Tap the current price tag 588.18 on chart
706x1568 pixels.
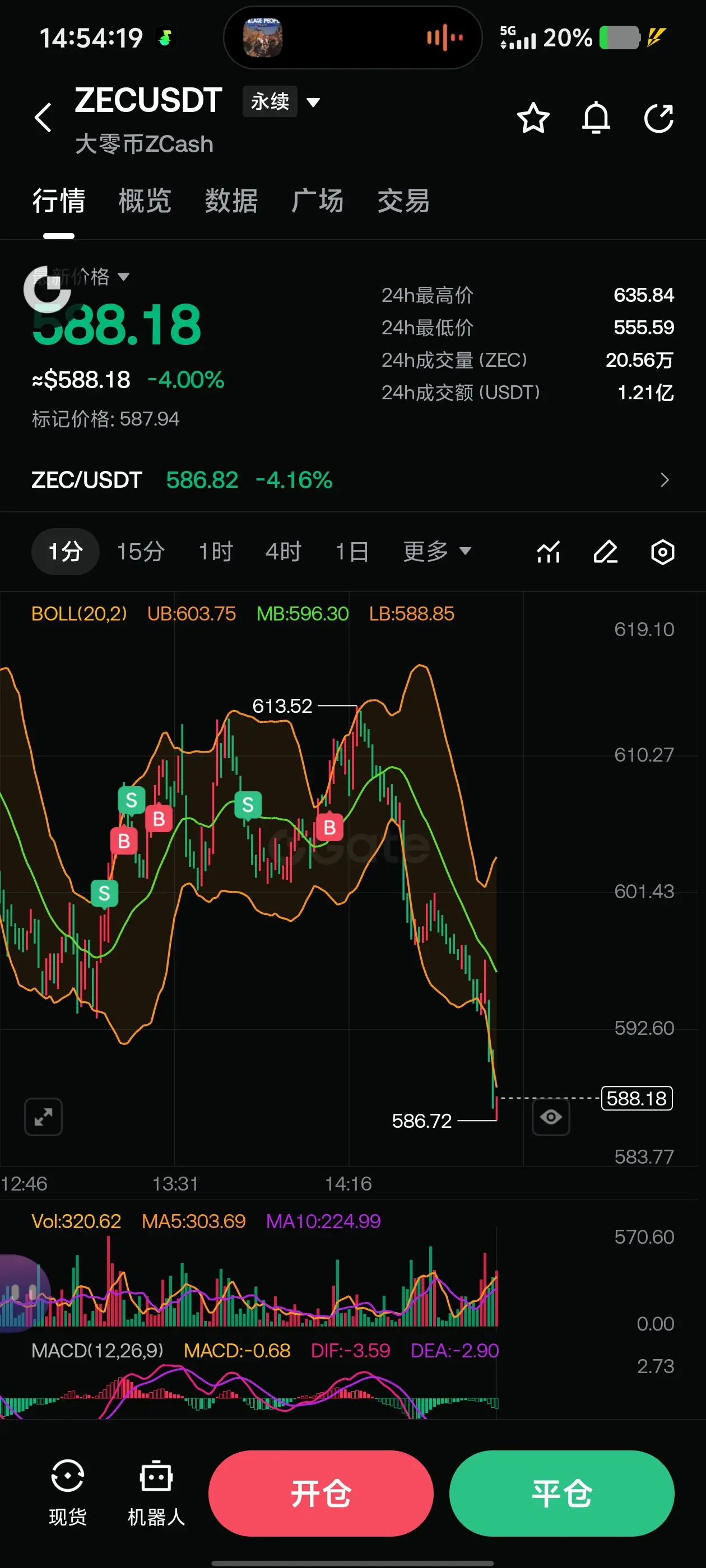[637, 1098]
